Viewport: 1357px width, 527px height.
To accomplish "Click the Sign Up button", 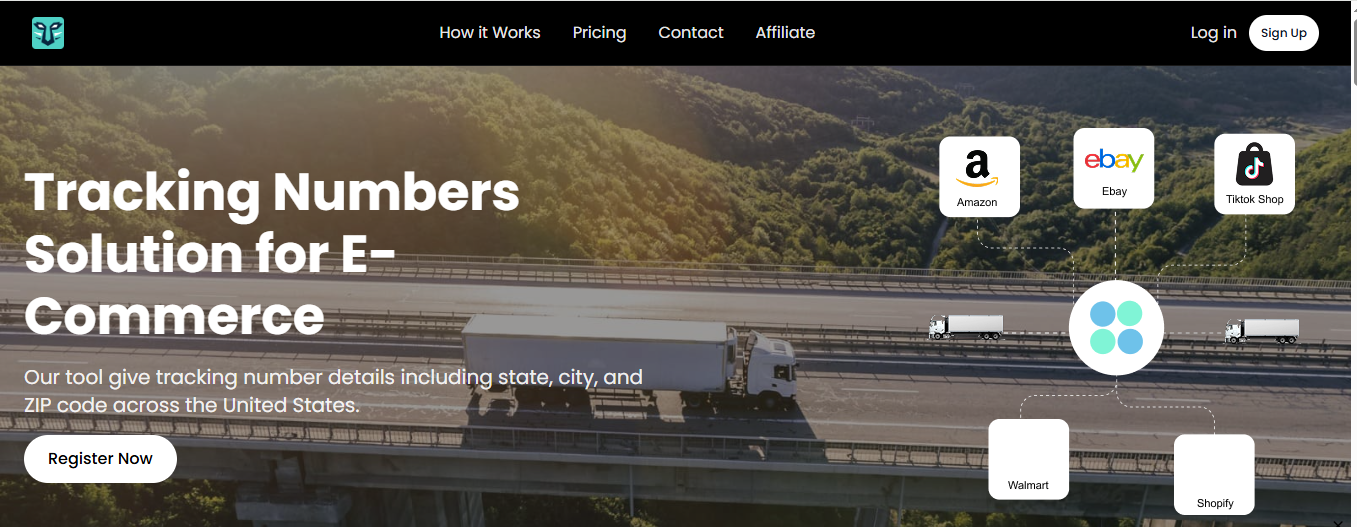I will pos(1284,33).
